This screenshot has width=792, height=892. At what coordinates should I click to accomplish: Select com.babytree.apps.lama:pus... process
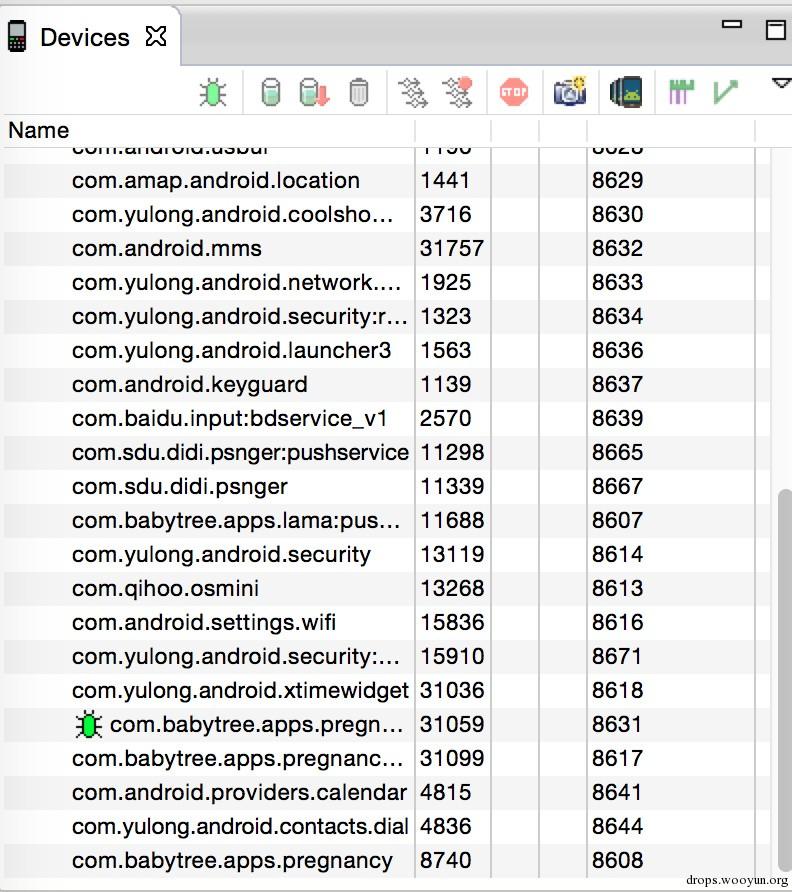tap(387, 521)
